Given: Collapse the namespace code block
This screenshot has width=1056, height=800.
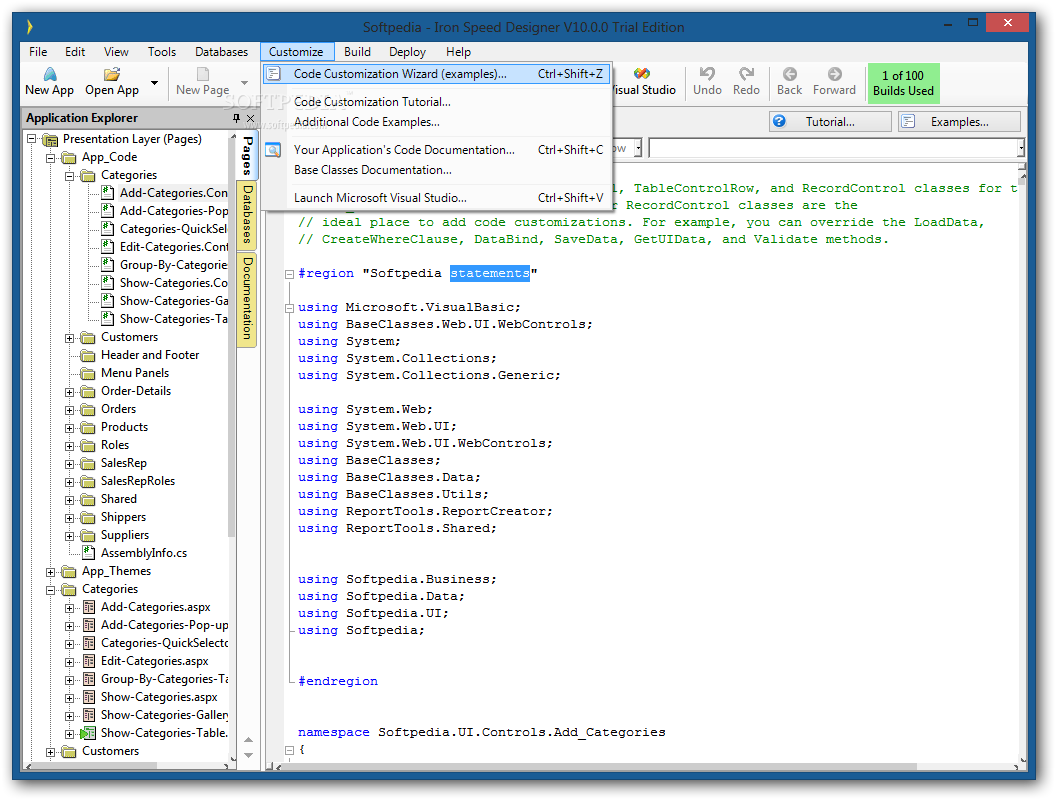Looking at the screenshot, I should pyautogui.click(x=289, y=749).
